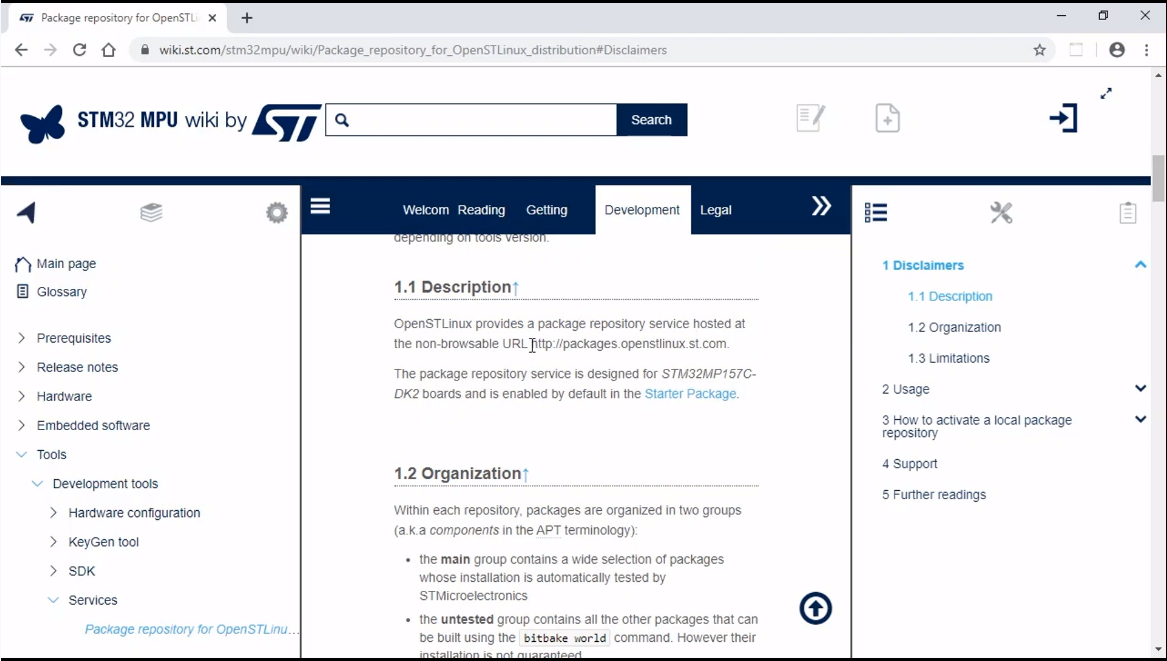1167x661 pixels.
Task: Expand the local package repository contents section
Action: pyautogui.click(x=1140, y=419)
